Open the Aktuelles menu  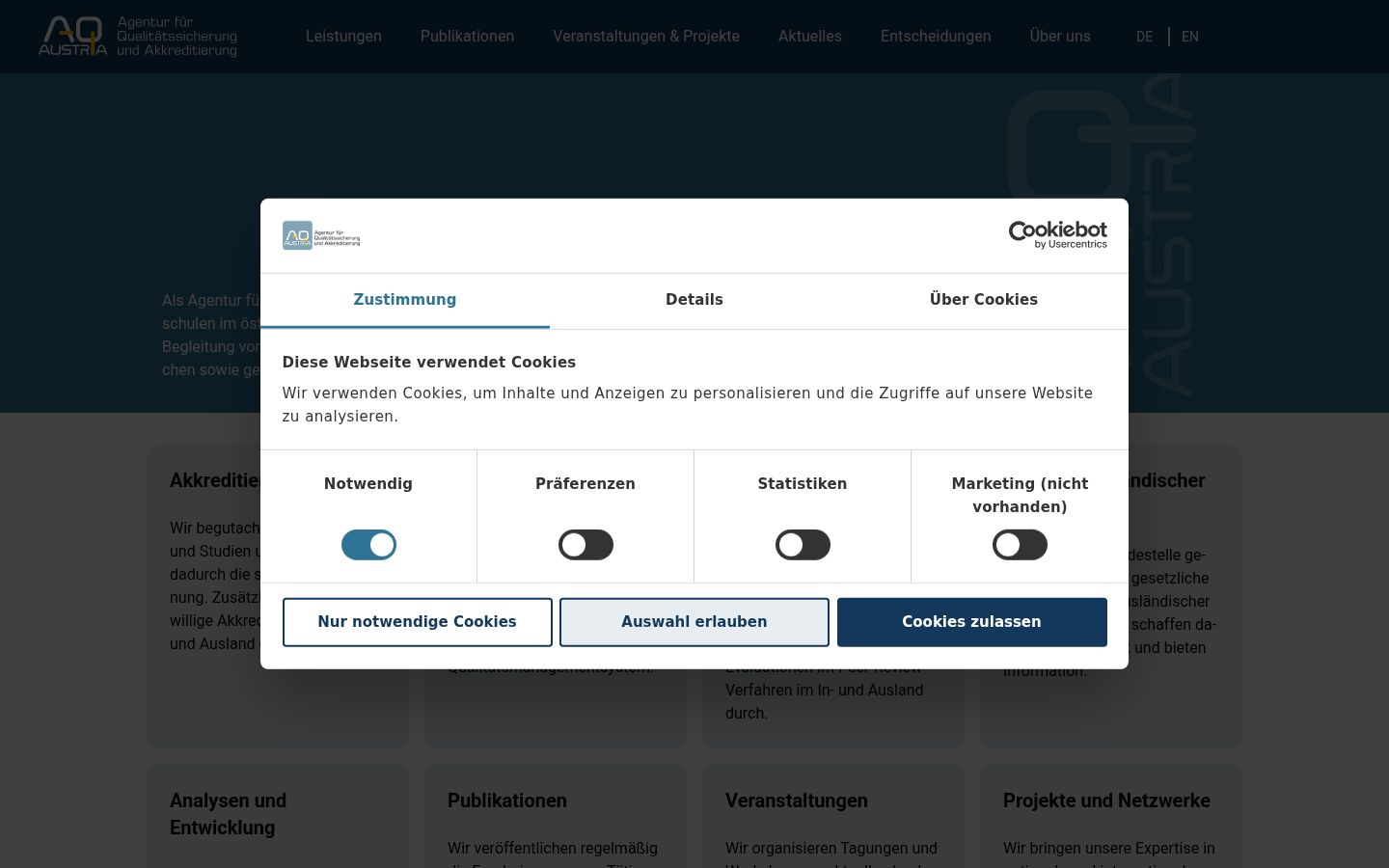pyautogui.click(x=810, y=37)
